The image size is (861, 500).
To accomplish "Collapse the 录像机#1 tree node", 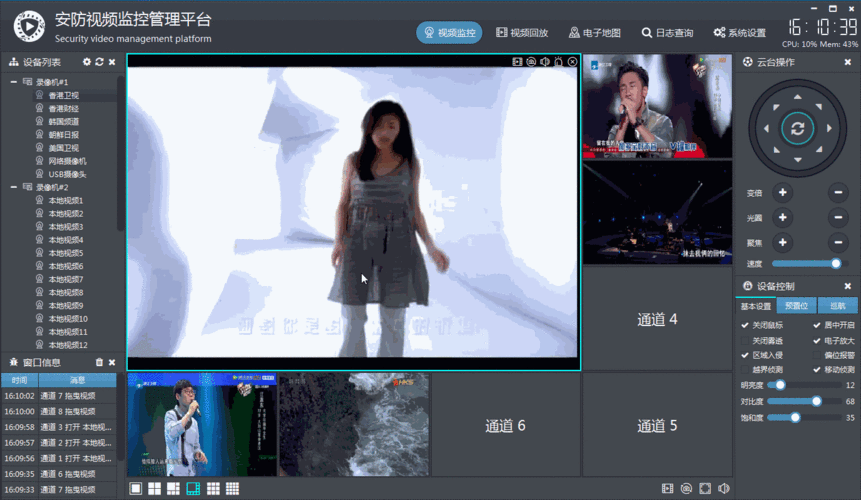I will [13, 82].
